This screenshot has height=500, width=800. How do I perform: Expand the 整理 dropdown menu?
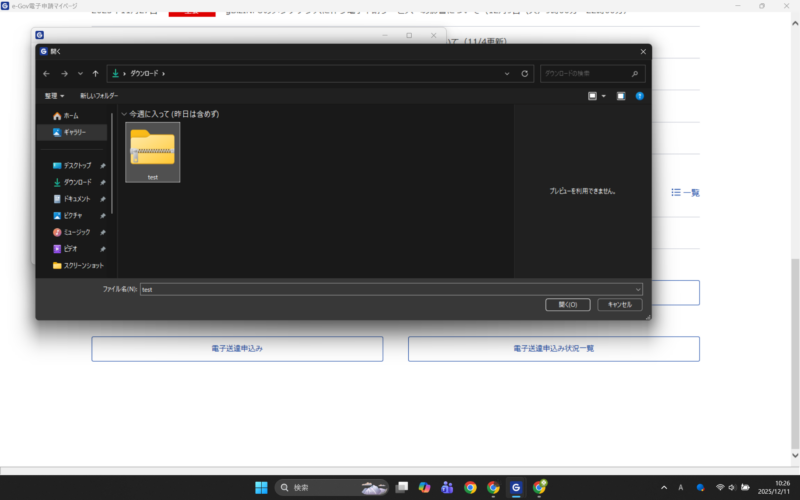(x=54, y=96)
